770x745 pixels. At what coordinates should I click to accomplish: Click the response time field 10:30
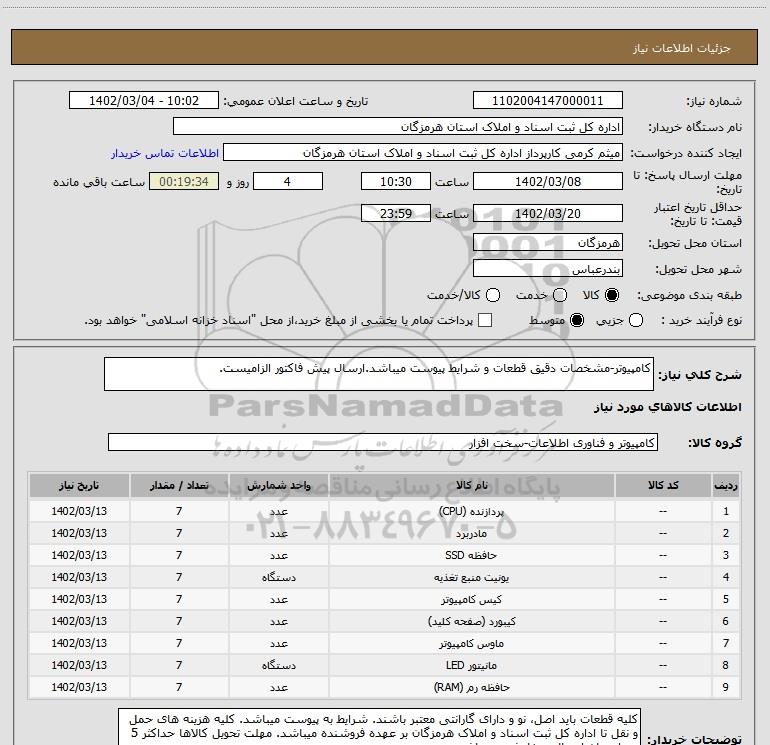pos(396,181)
